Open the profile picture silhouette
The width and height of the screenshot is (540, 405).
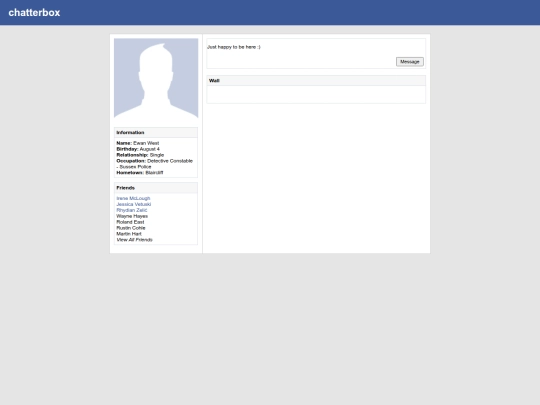point(156,78)
